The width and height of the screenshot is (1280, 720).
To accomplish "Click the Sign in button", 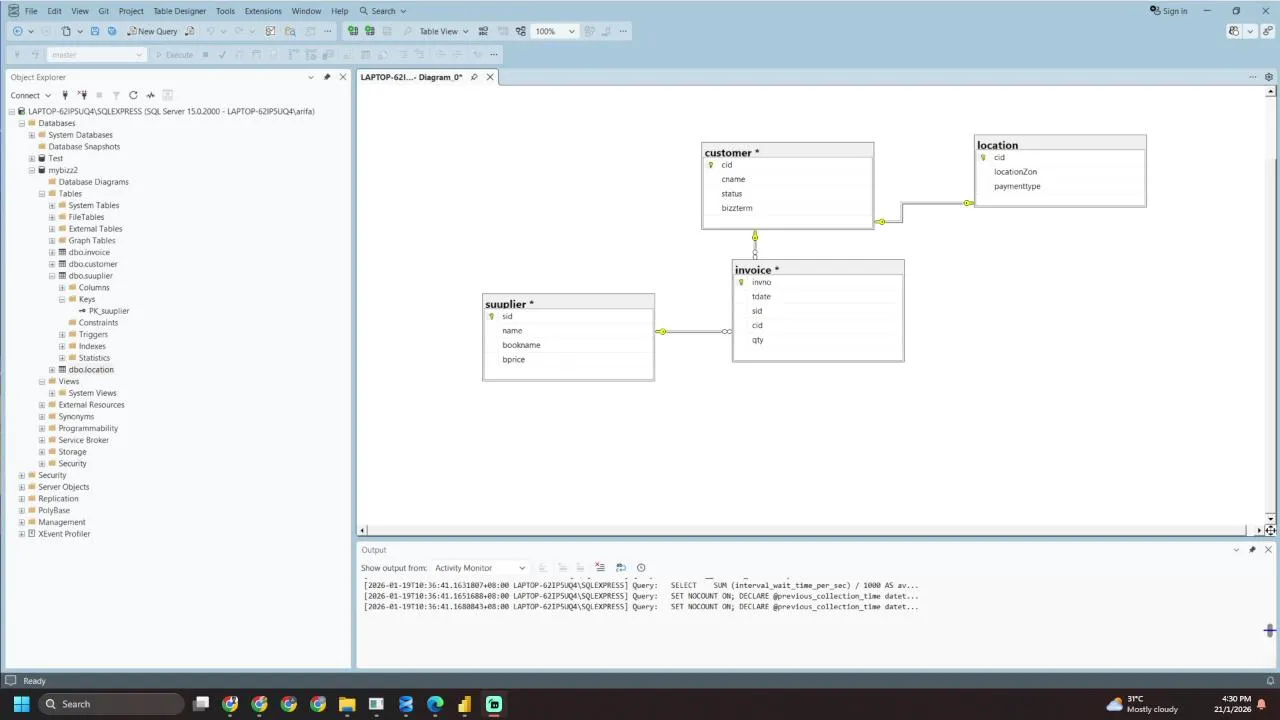I will 1169,11.
